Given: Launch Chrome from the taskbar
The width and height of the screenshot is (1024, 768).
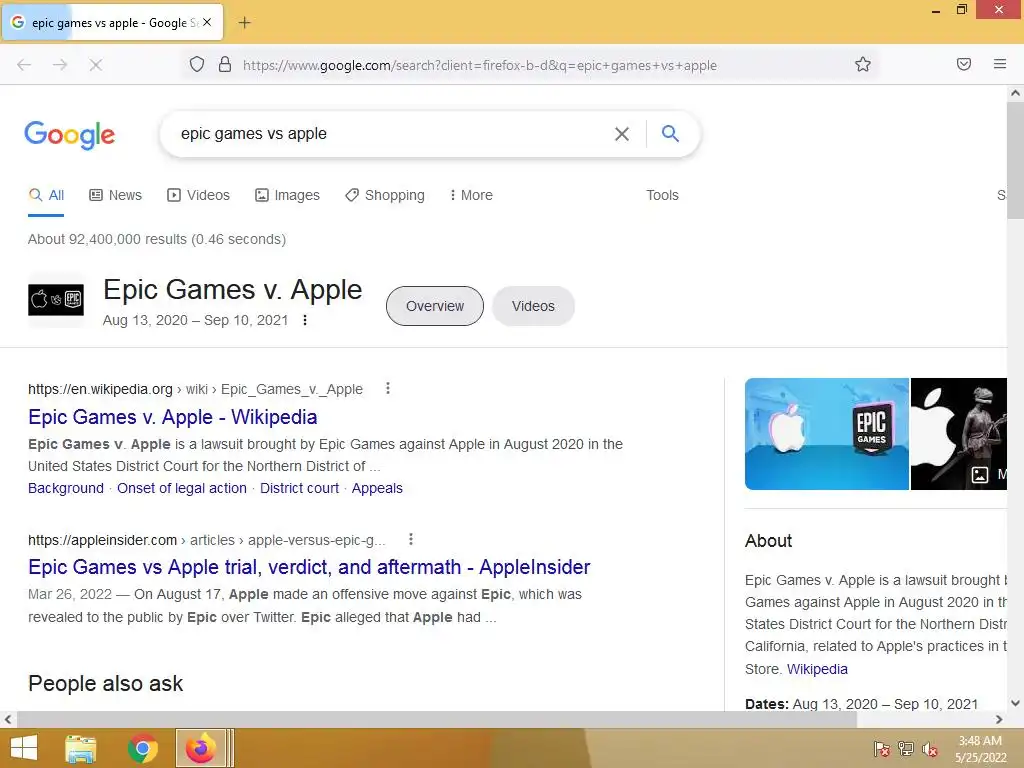Looking at the screenshot, I should tap(142, 748).
